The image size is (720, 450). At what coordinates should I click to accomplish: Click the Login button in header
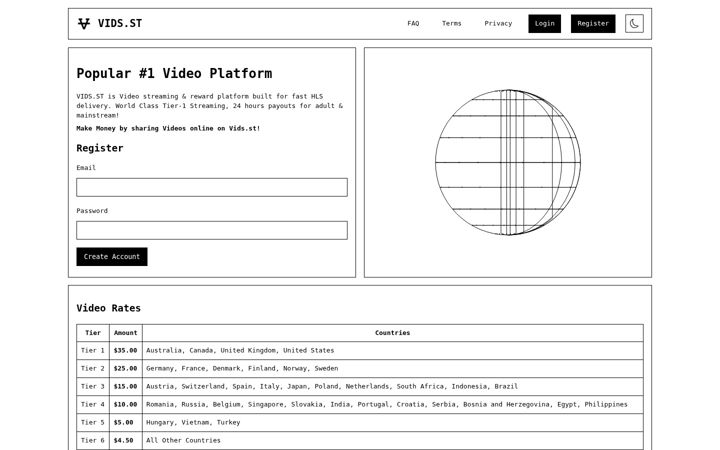pos(545,23)
